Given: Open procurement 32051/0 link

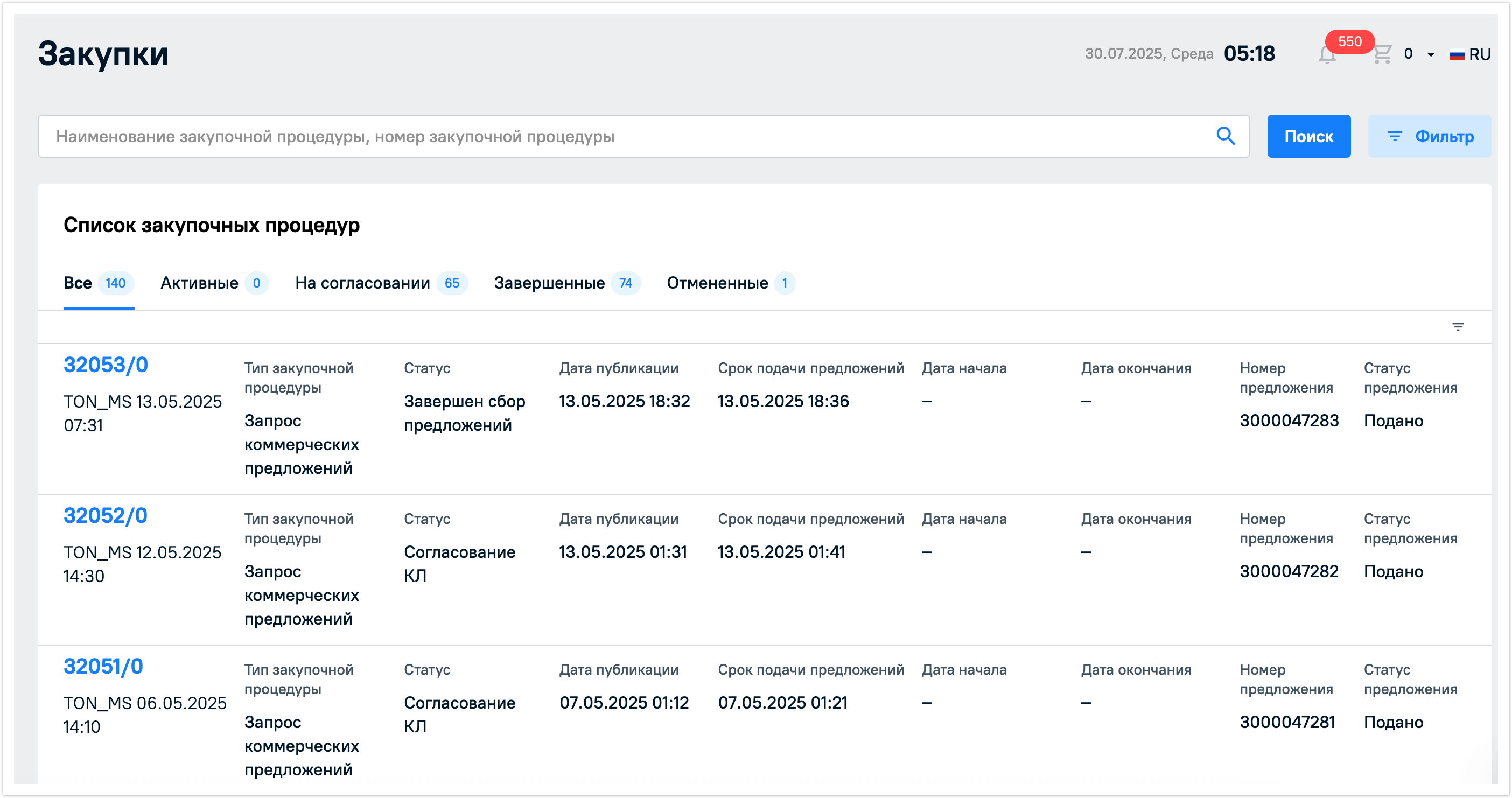Looking at the screenshot, I should tap(103, 667).
